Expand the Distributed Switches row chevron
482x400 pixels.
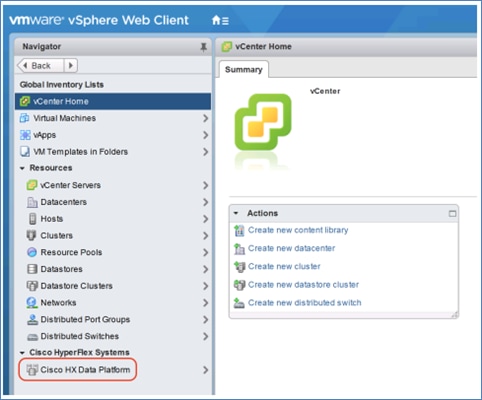(x=206, y=336)
